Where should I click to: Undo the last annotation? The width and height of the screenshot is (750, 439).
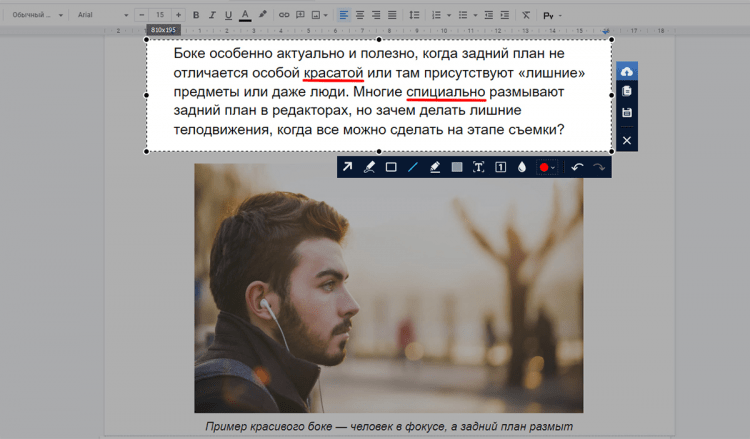tap(577, 167)
